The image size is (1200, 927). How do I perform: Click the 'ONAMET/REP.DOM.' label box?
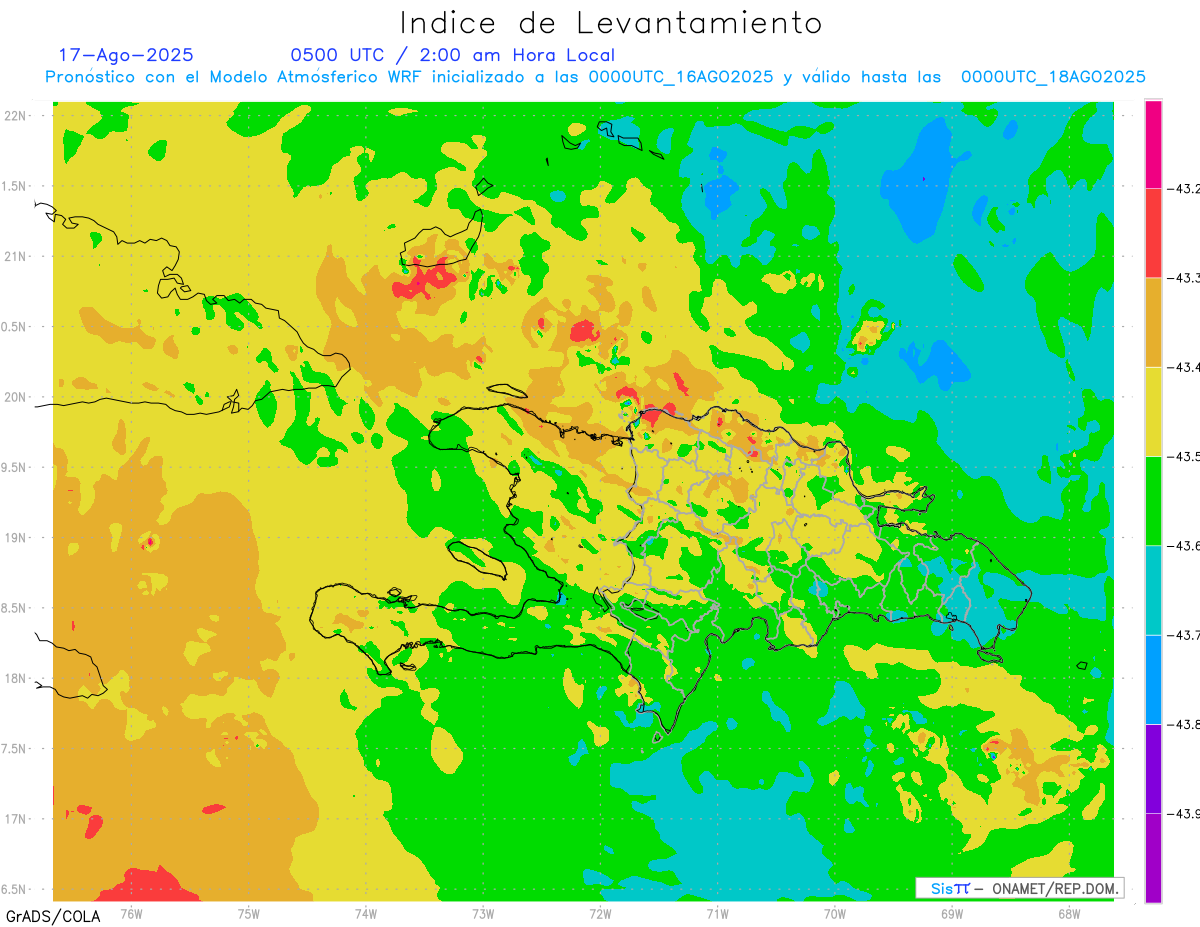1020,888
